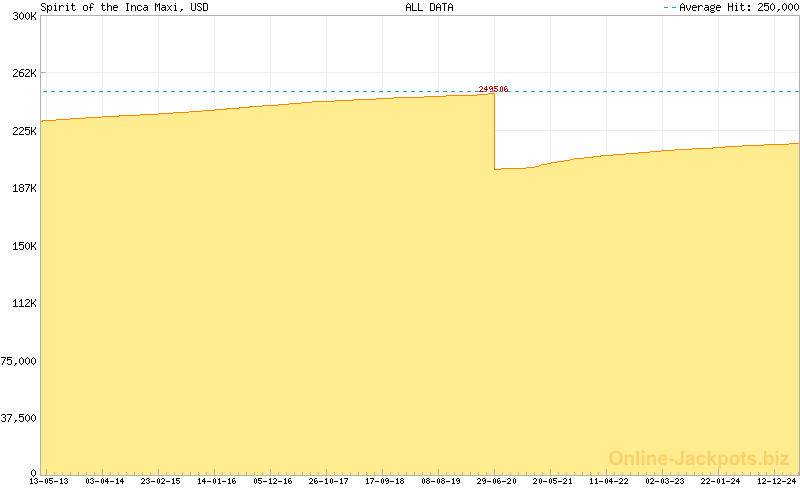Click the red 249506 peak value label
Viewport: 800px width, 490px height.
coord(493,89)
